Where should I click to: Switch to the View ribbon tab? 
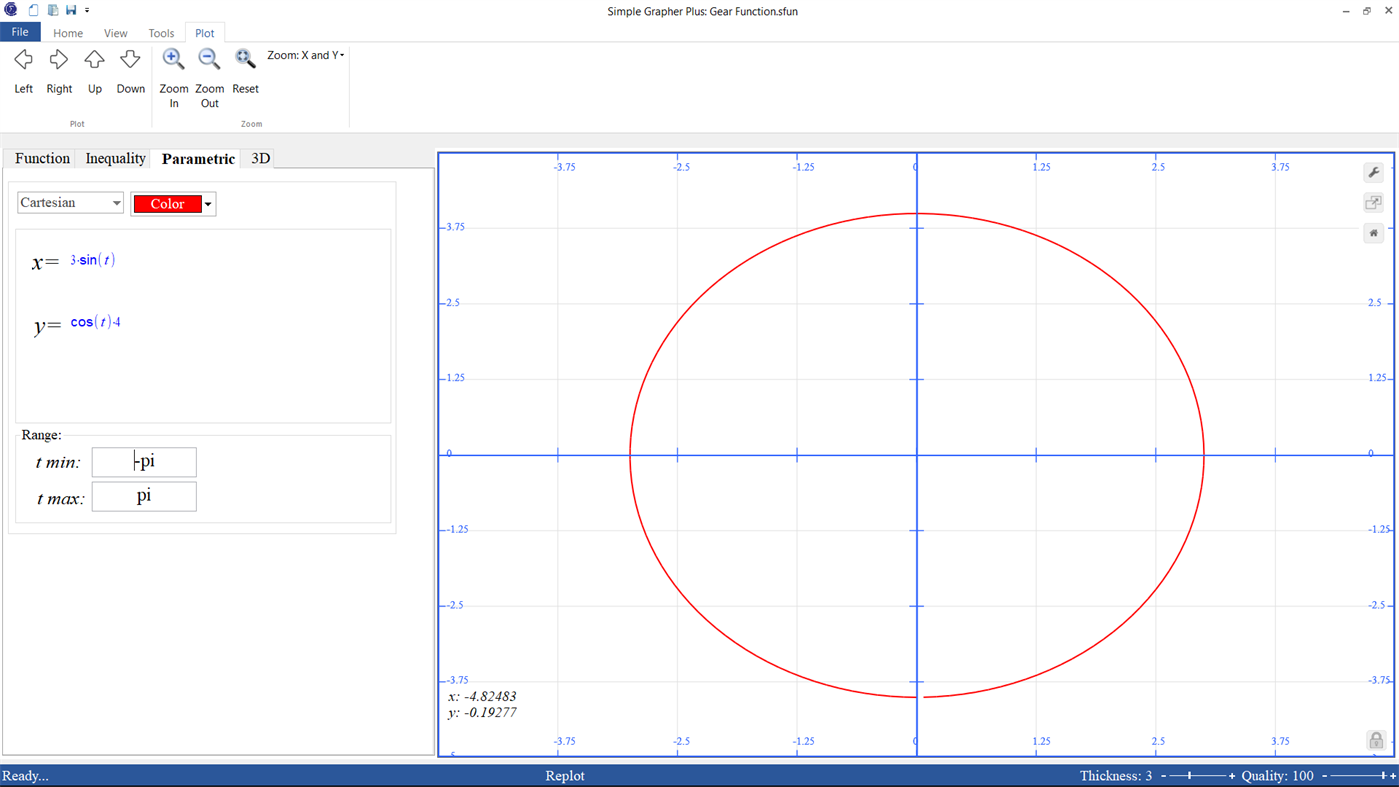pyautogui.click(x=115, y=33)
